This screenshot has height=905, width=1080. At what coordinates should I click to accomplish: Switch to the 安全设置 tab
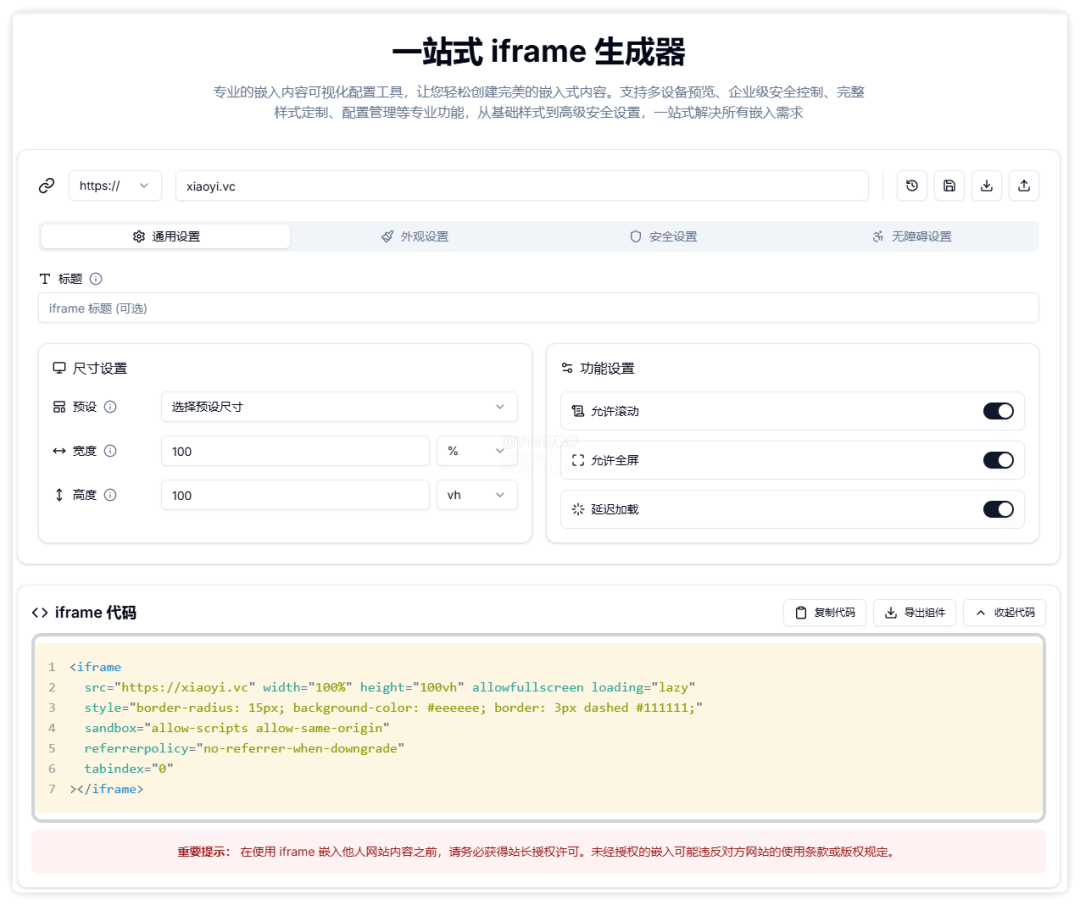pyautogui.click(x=663, y=237)
